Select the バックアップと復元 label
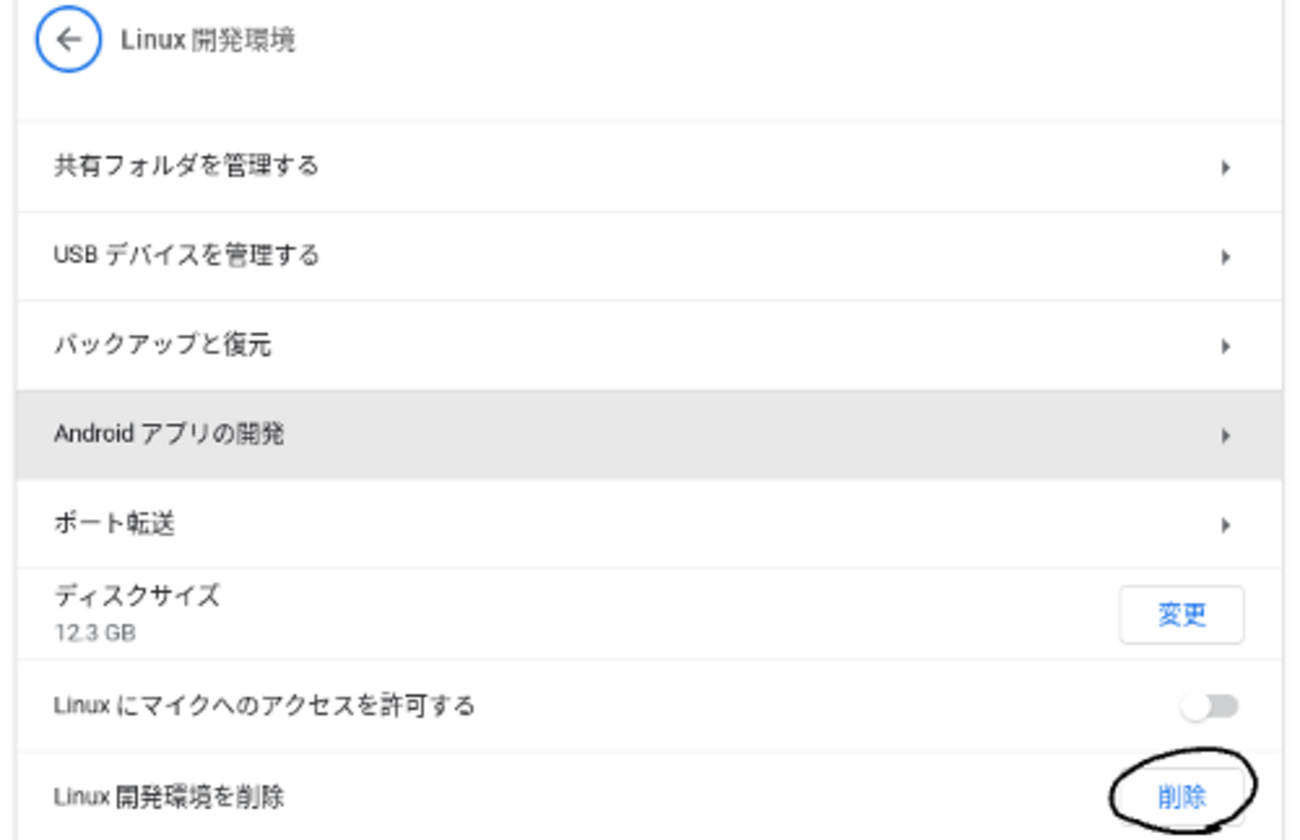Screen dimensions: 1300x840 coord(162,345)
